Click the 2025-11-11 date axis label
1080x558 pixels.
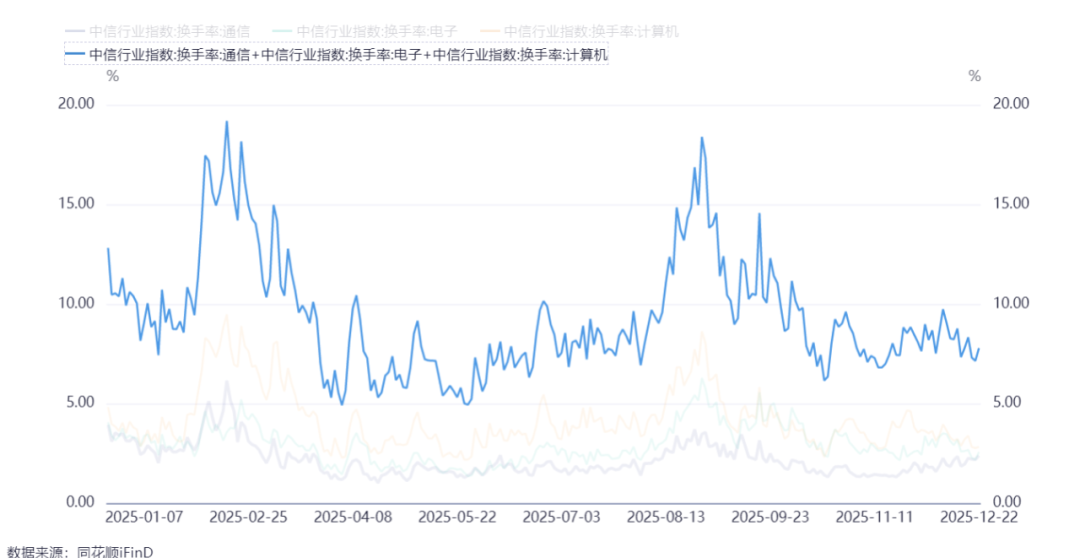pyautogui.click(x=874, y=517)
